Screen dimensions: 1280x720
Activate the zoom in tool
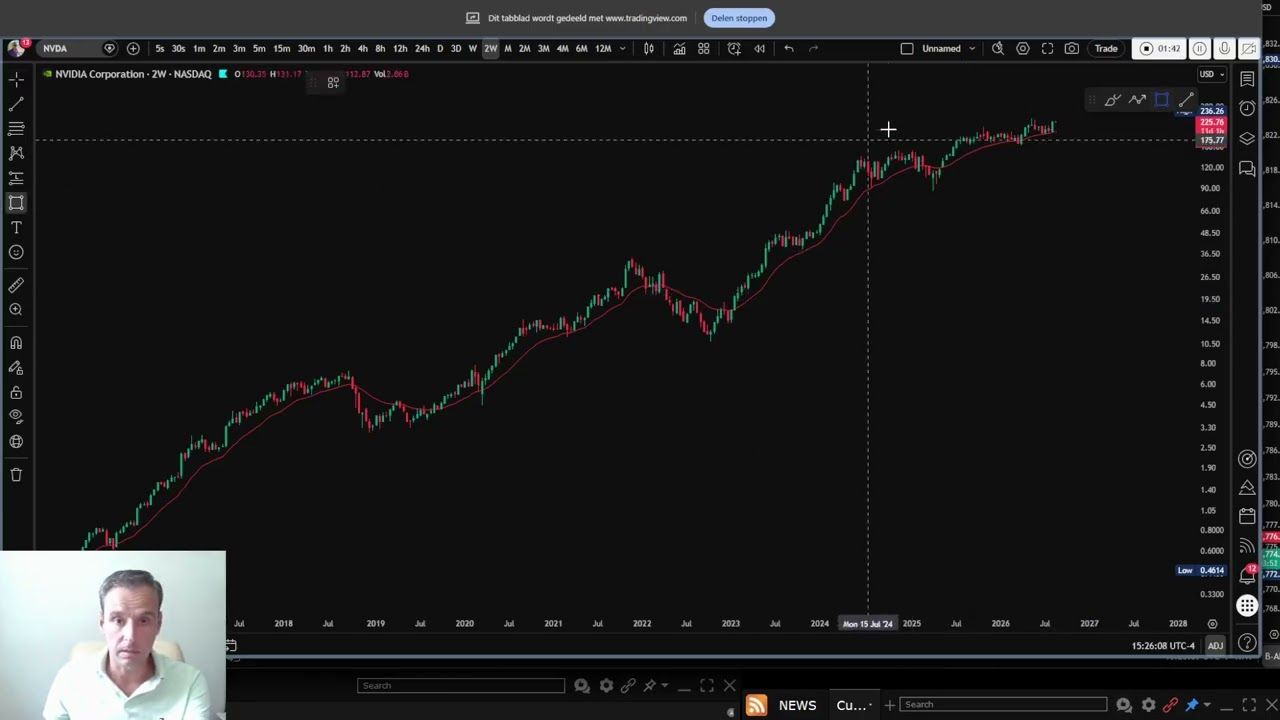coord(16,310)
